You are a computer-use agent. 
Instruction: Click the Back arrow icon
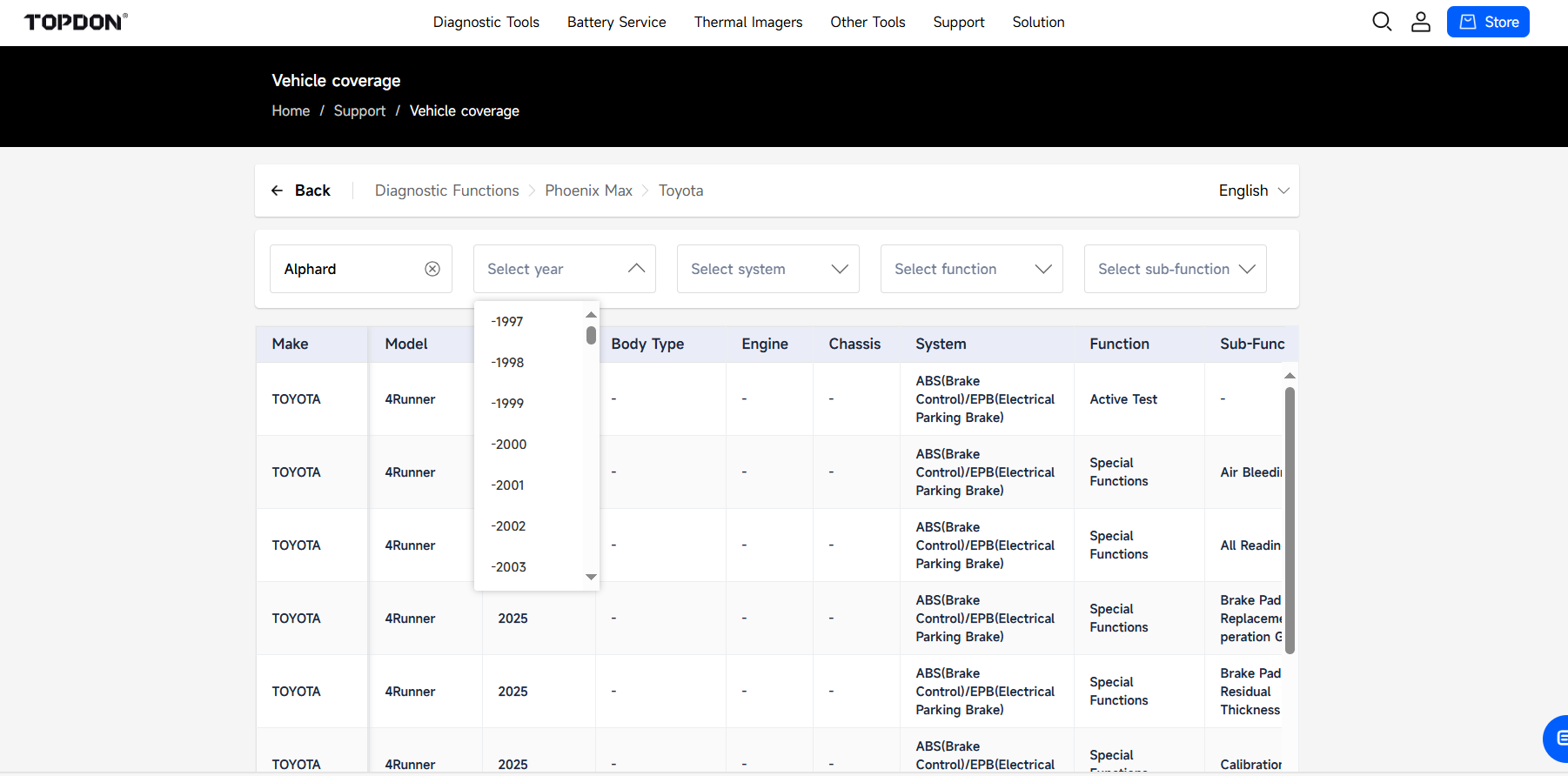click(x=277, y=191)
